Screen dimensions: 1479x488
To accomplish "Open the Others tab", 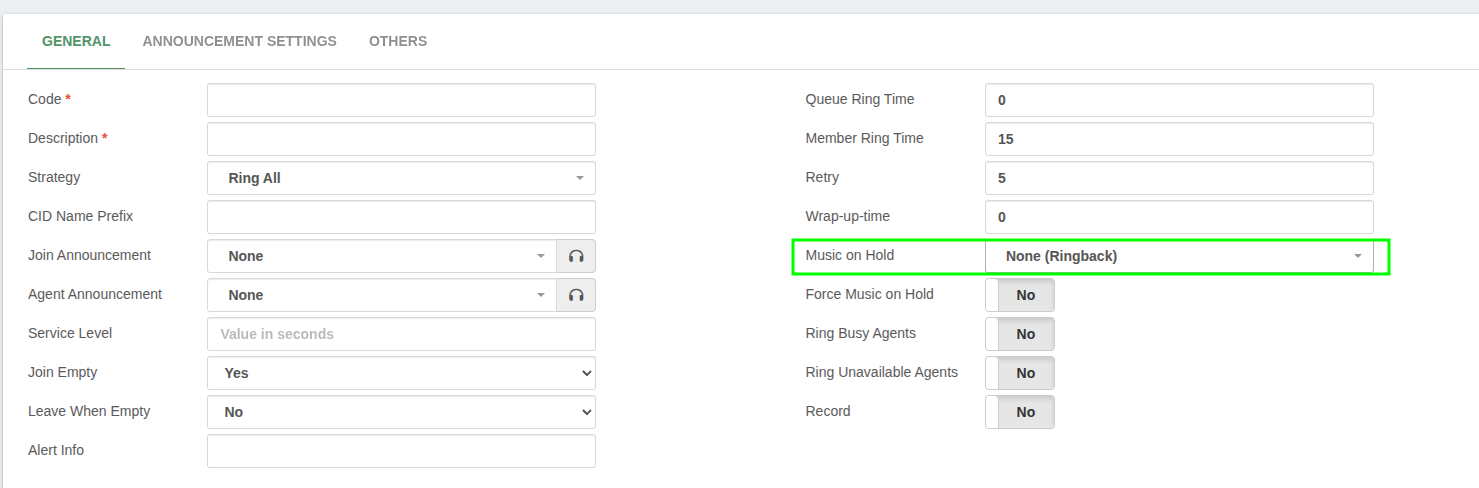I will 398,41.
